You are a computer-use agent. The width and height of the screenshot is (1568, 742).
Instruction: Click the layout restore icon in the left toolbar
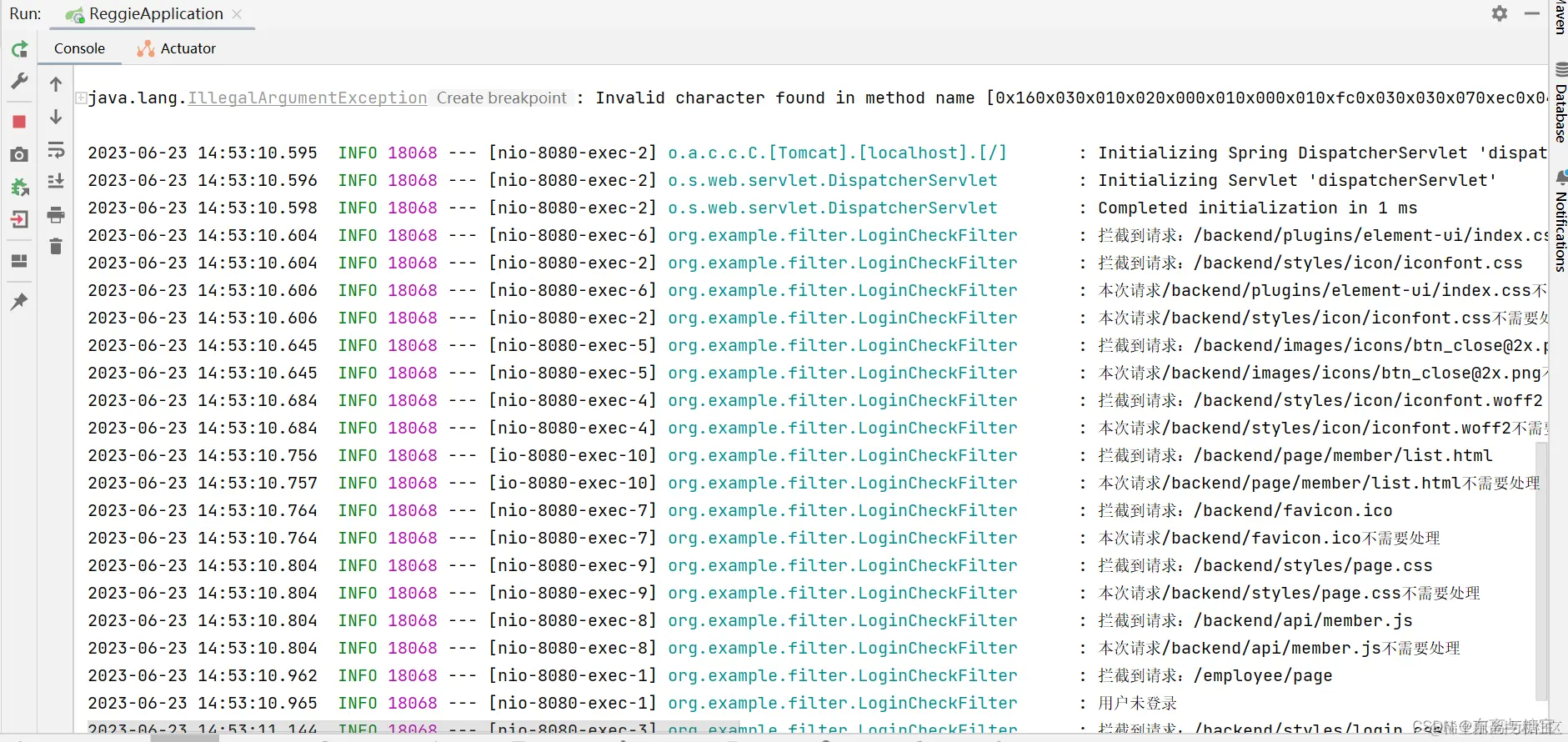point(19,261)
